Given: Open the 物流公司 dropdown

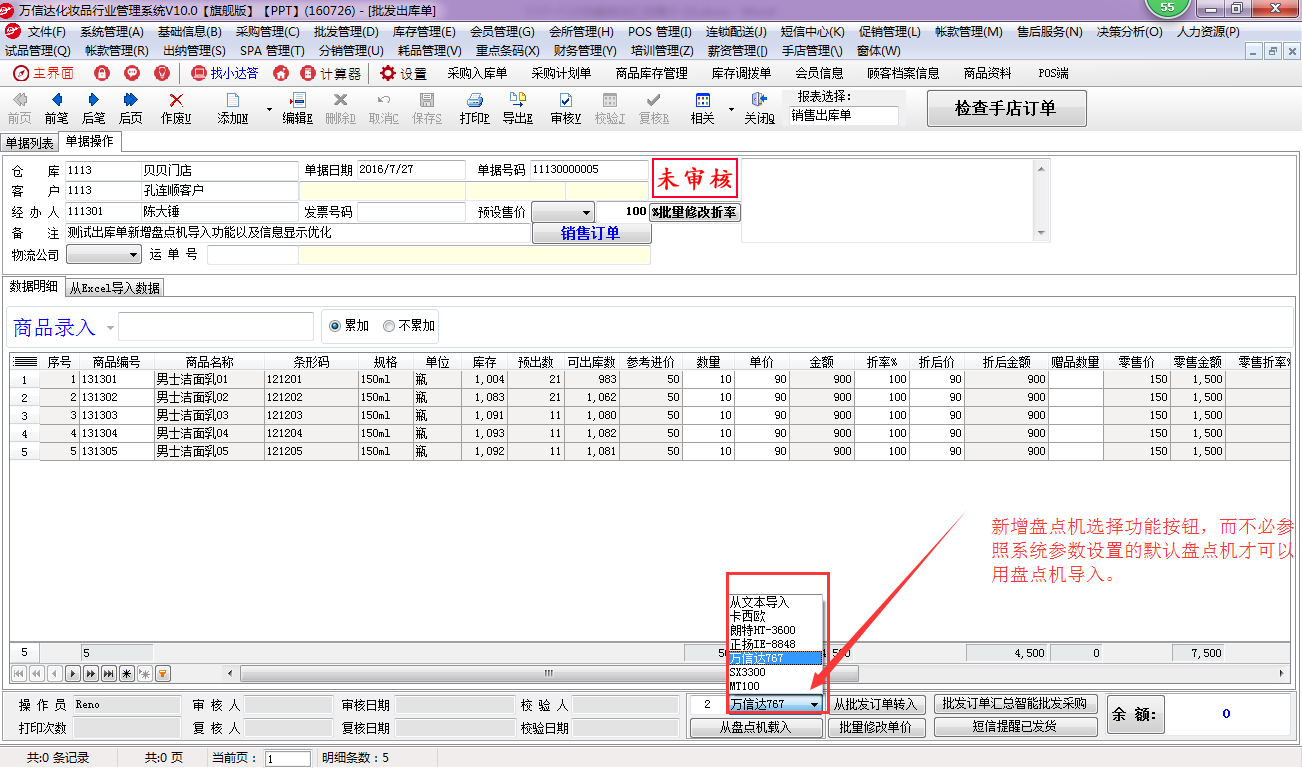Looking at the screenshot, I should 104,255.
